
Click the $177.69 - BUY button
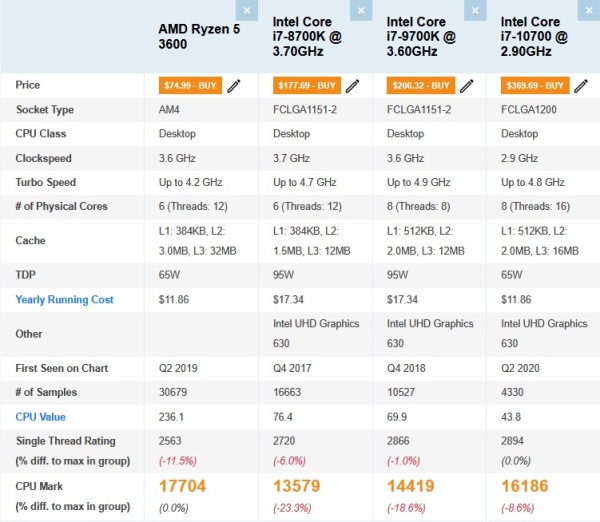307,85
